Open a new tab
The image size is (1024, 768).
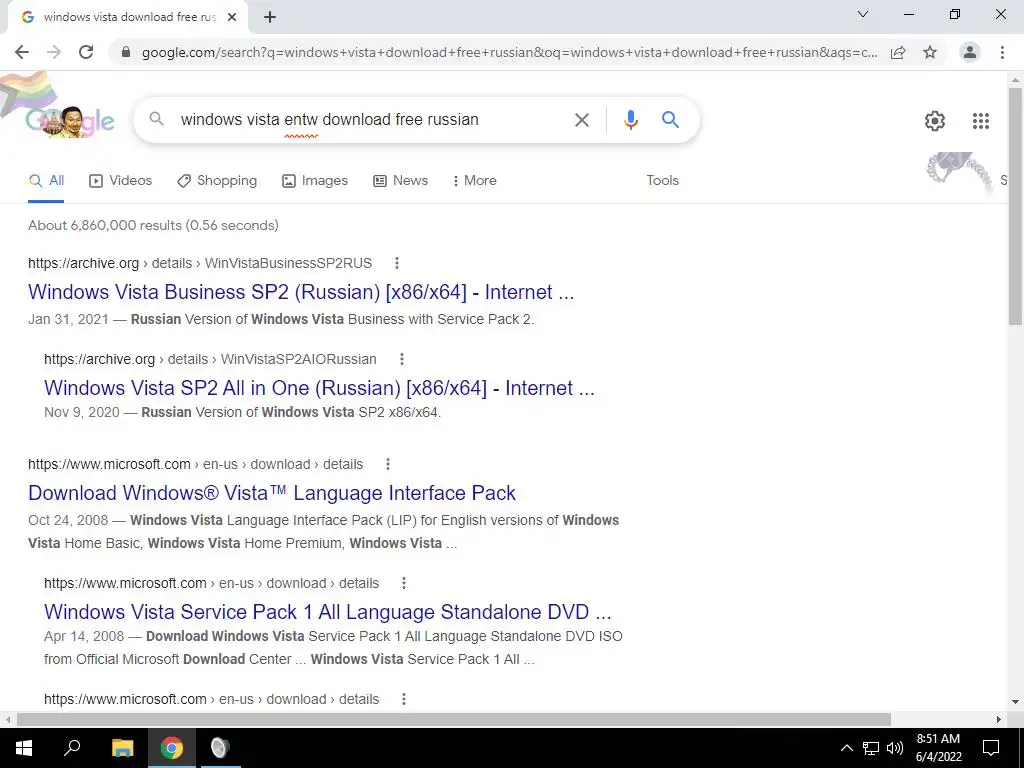point(270,17)
